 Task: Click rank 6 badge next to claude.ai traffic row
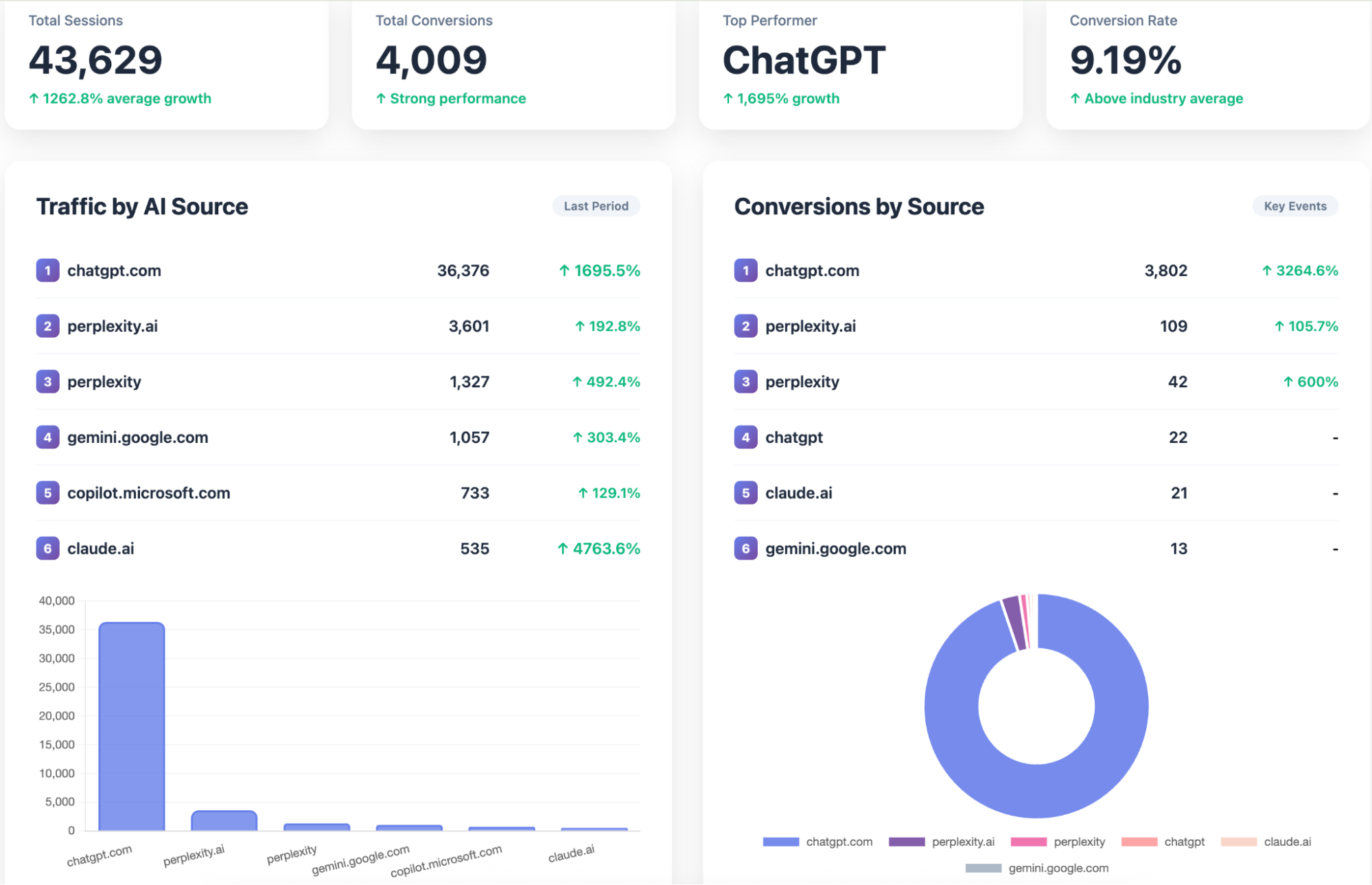[47, 549]
